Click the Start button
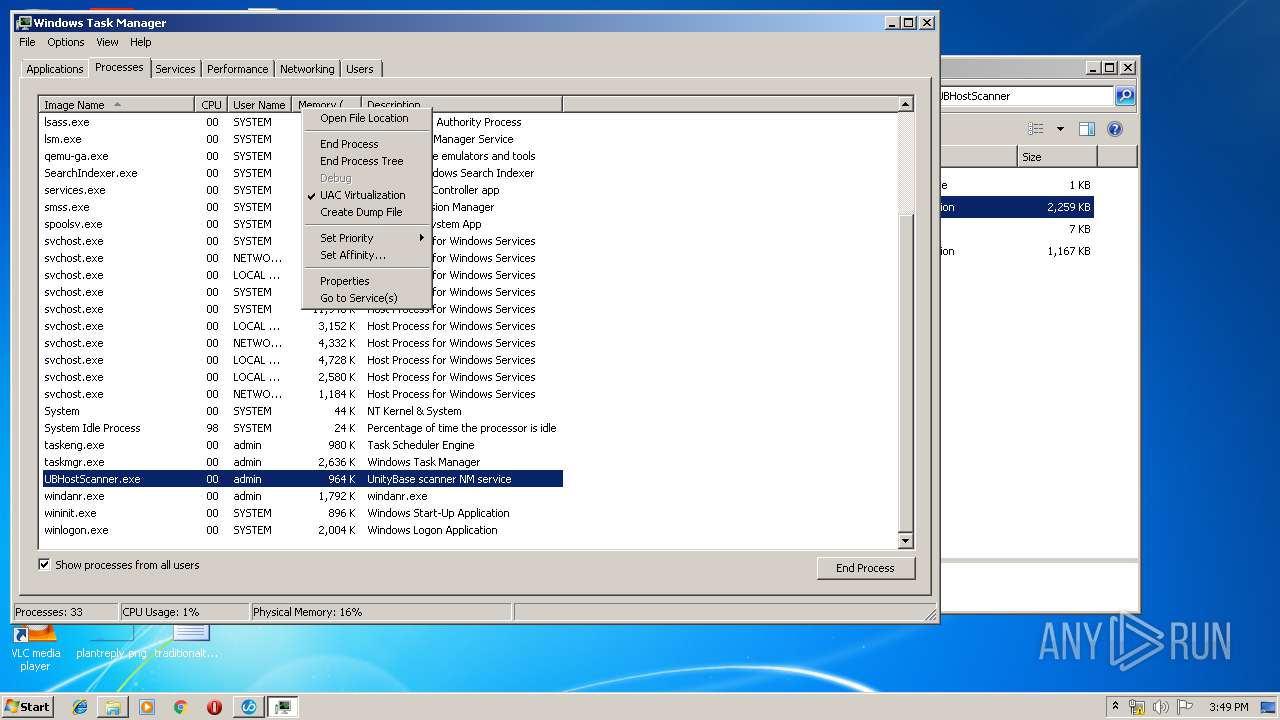Image resolution: width=1280 pixels, height=720 pixels. tap(27, 707)
